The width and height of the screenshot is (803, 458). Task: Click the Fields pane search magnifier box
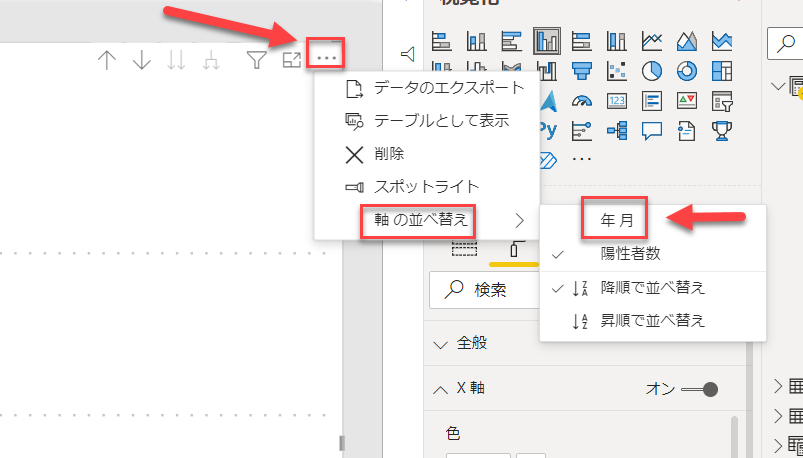[x=786, y=44]
